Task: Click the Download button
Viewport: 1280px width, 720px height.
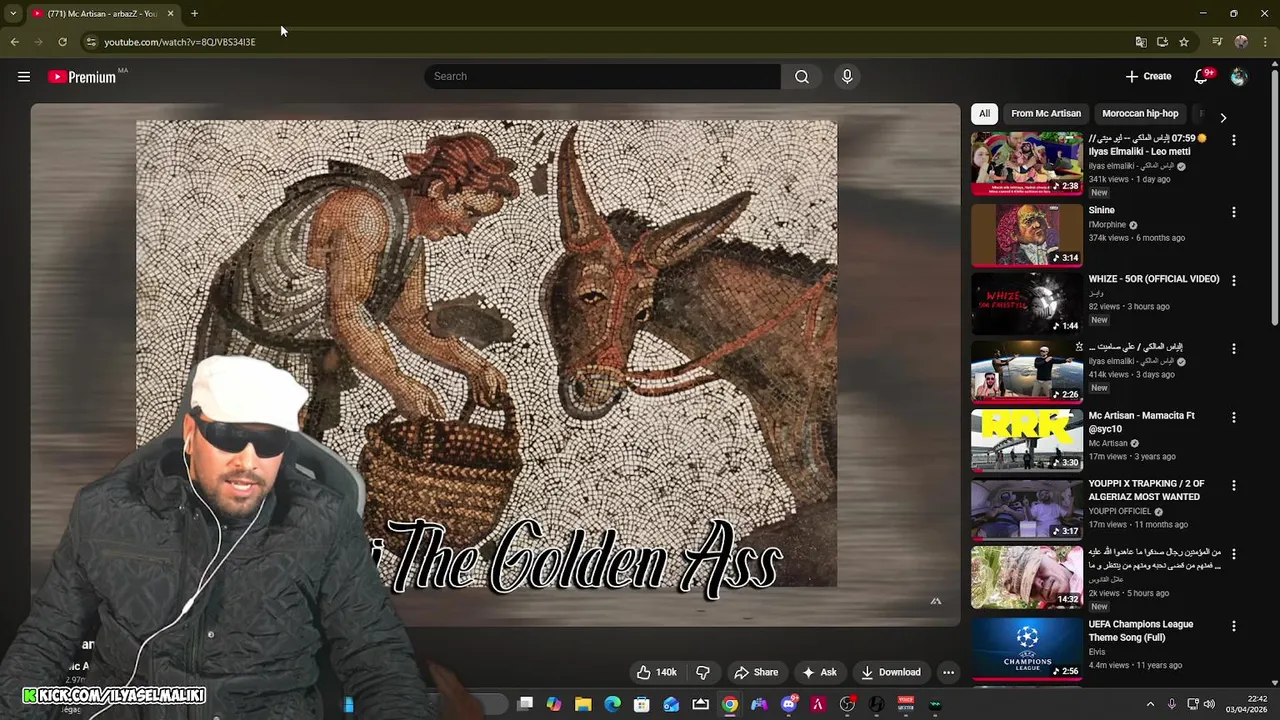Action: (x=891, y=672)
